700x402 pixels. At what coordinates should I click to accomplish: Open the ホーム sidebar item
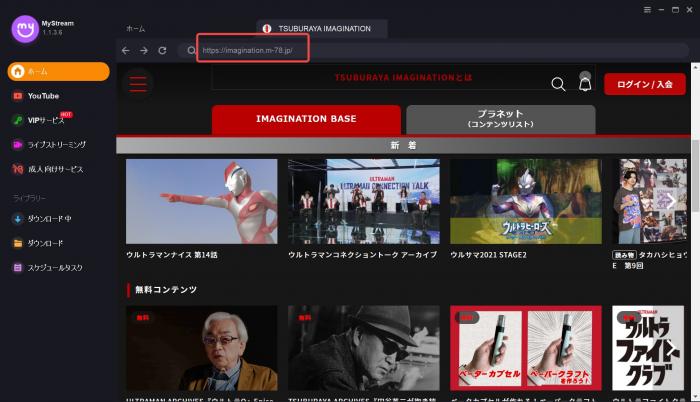58,71
